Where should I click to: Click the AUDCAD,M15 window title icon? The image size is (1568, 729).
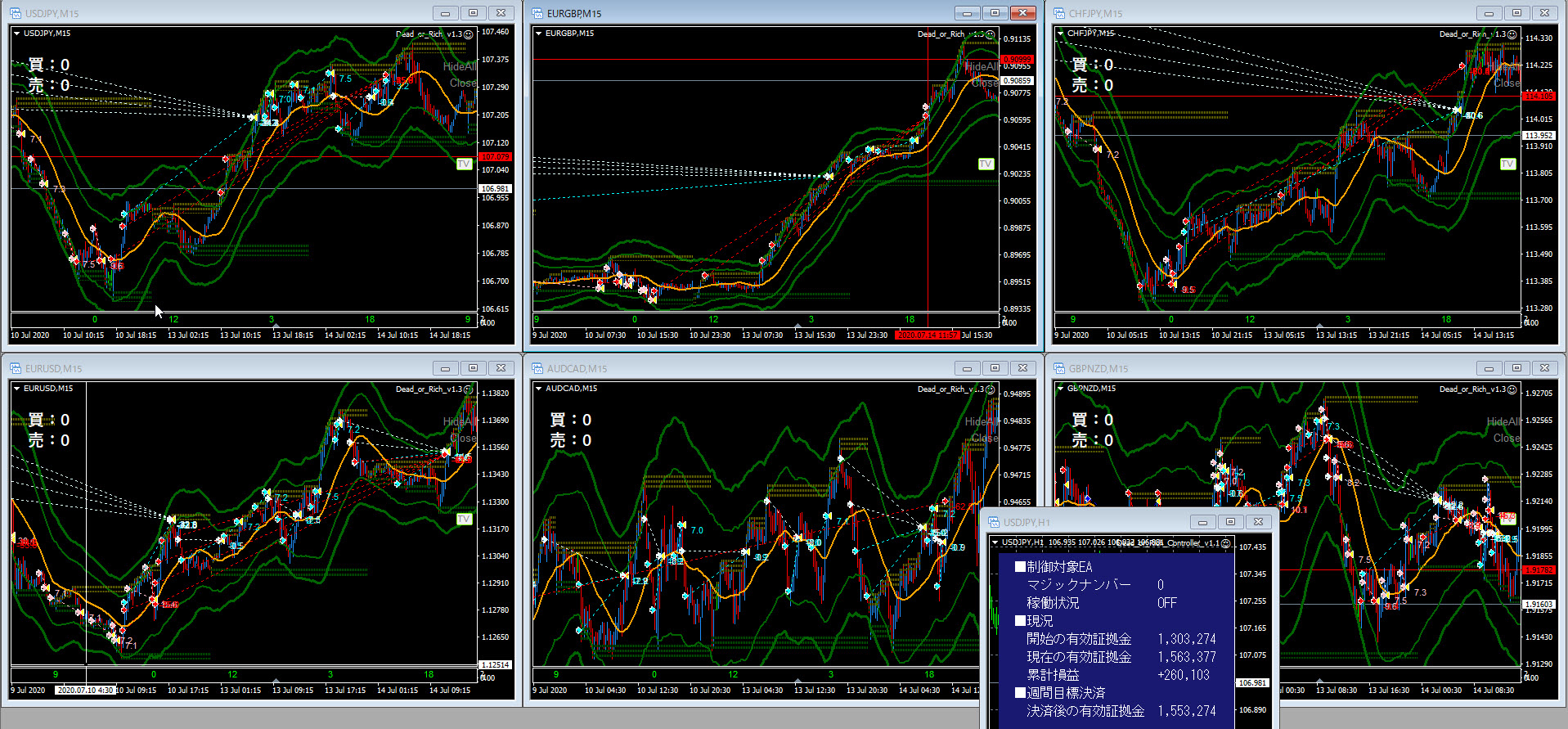537,368
